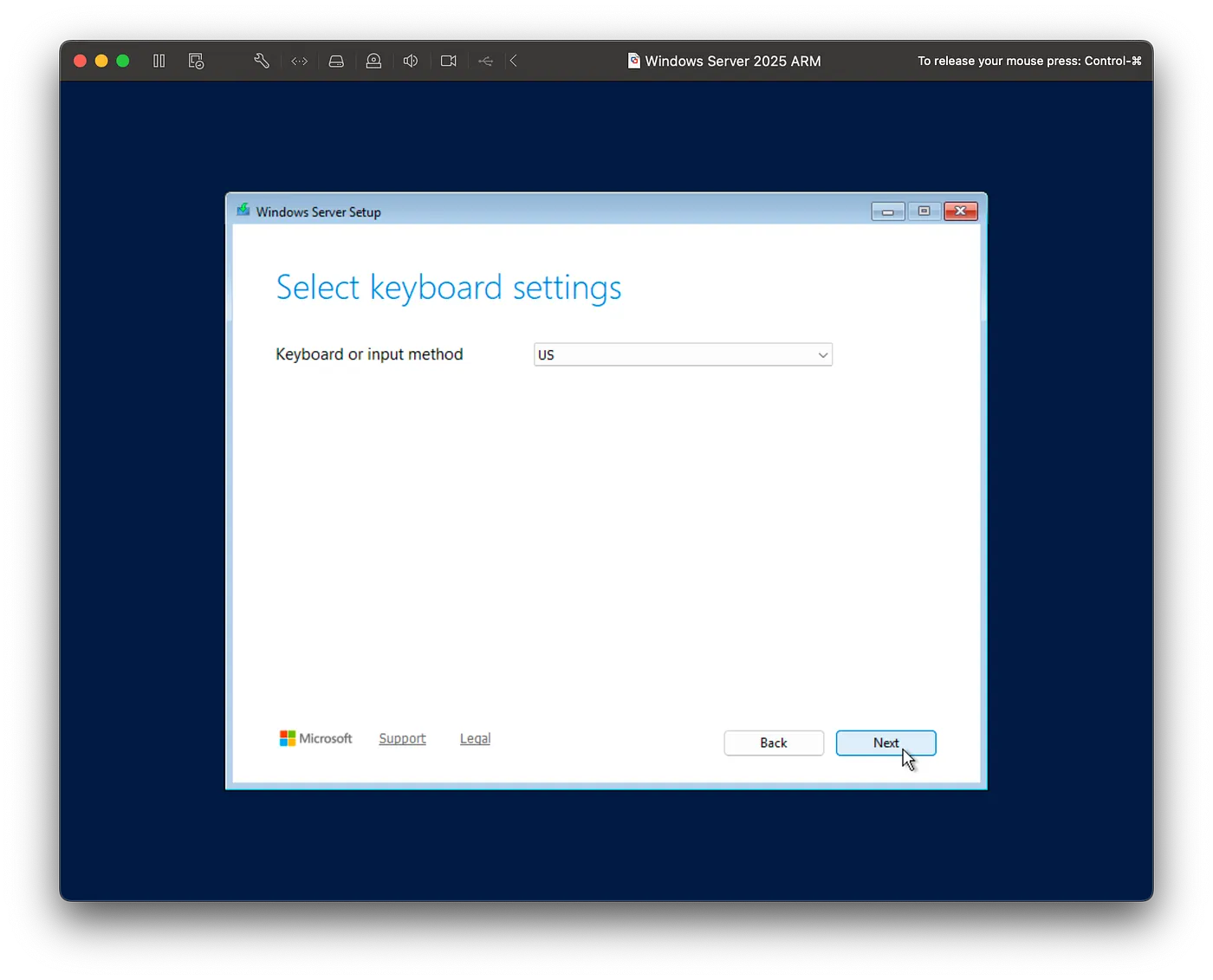This screenshot has height=980, width=1213.
Task: Open the Keyboard or input method dropdown
Action: click(682, 354)
